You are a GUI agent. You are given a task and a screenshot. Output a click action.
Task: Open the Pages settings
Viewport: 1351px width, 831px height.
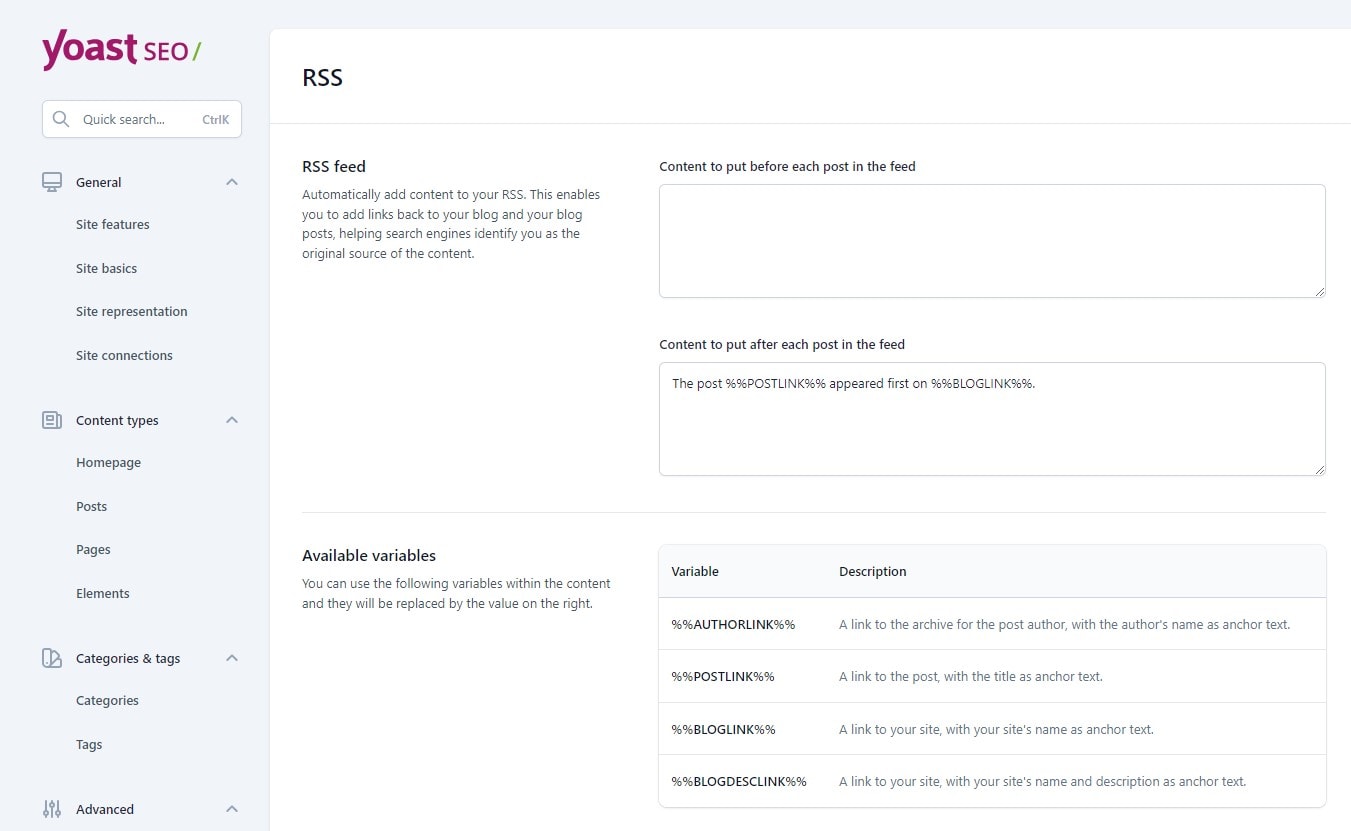(93, 550)
